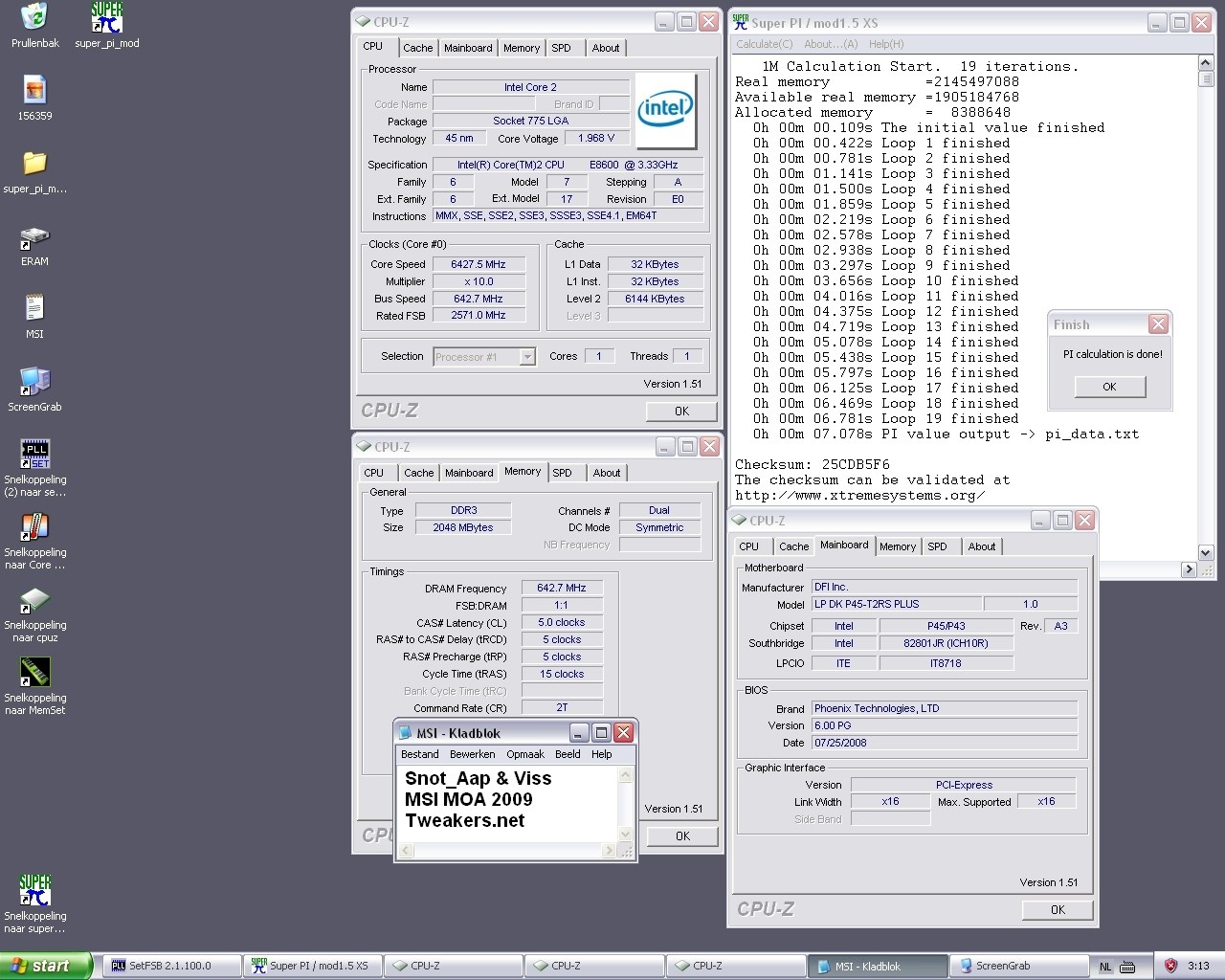Click the CPU-Z icon in the Memory window's title bar
1225x980 pixels.
tap(363, 446)
